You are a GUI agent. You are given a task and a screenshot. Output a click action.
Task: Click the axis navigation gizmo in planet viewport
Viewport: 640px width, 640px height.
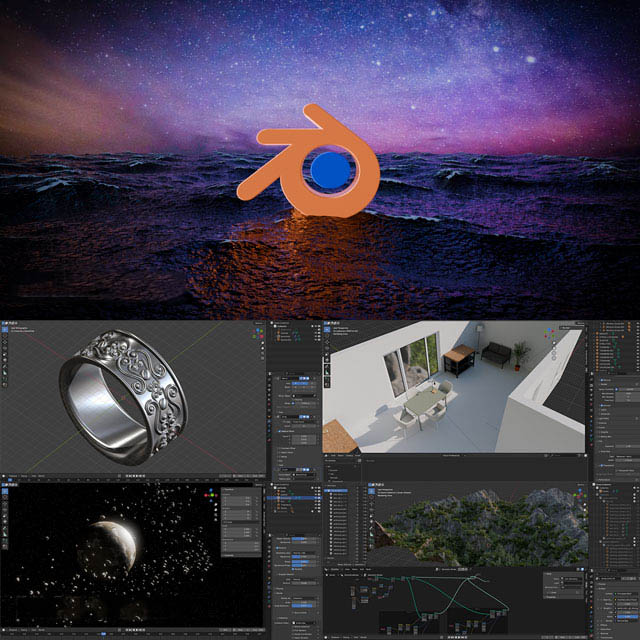[211, 495]
